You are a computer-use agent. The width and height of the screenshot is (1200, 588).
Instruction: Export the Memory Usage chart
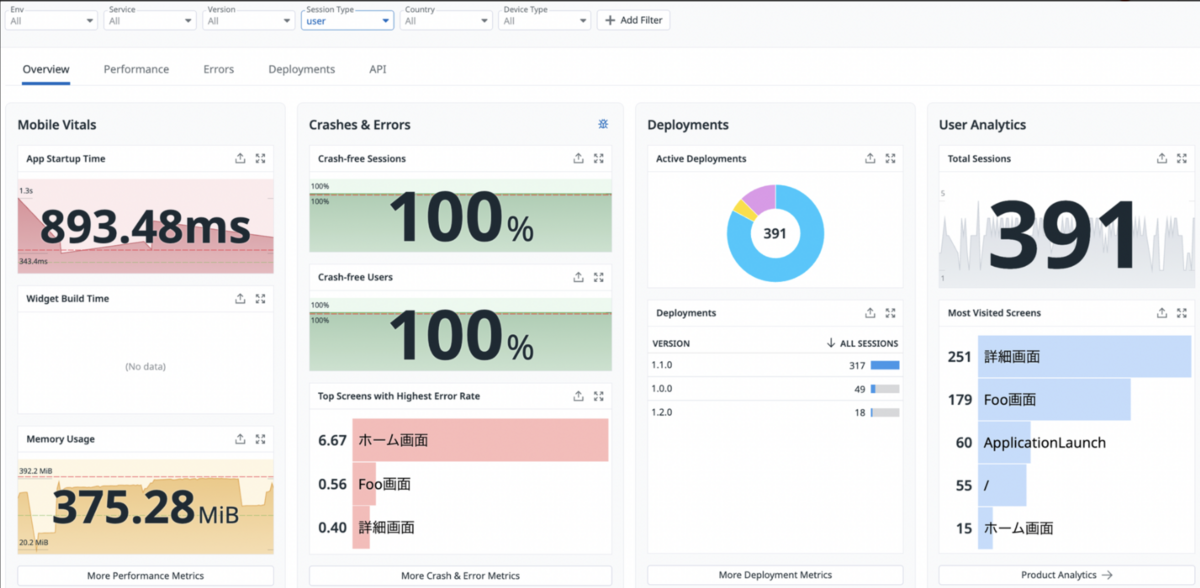coord(240,439)
